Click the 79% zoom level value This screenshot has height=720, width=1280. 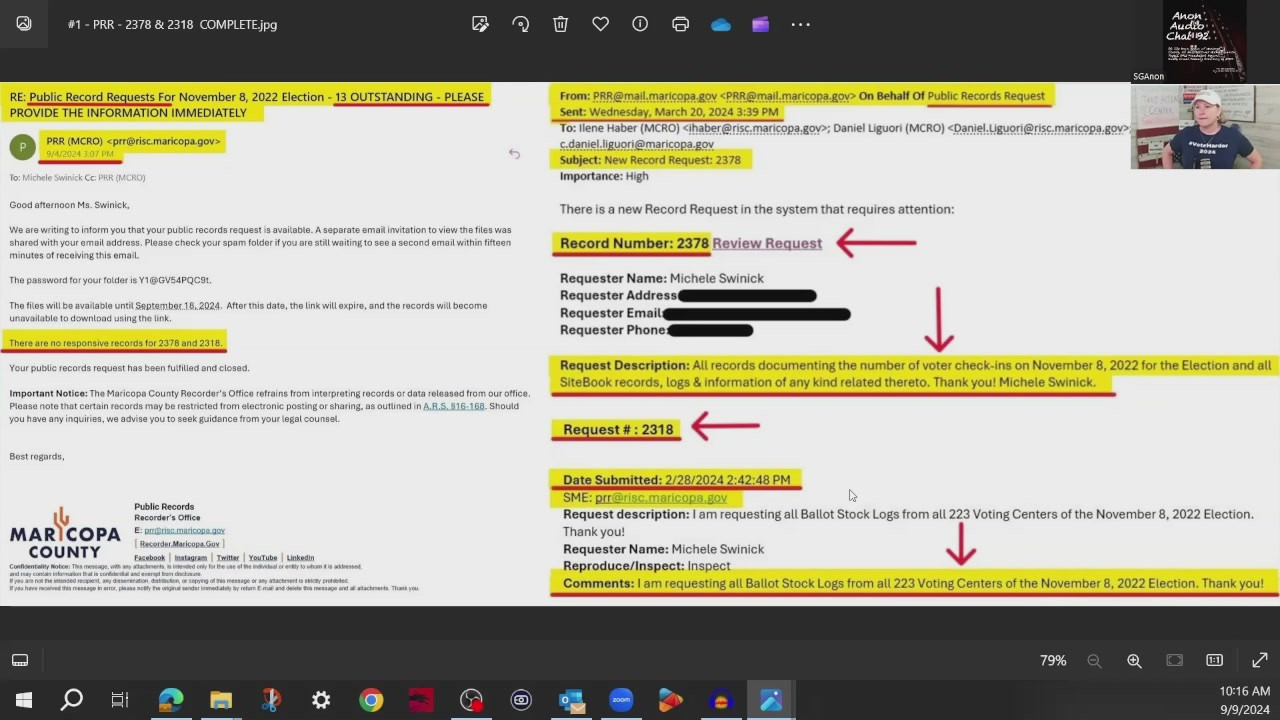click(1053, 660)
